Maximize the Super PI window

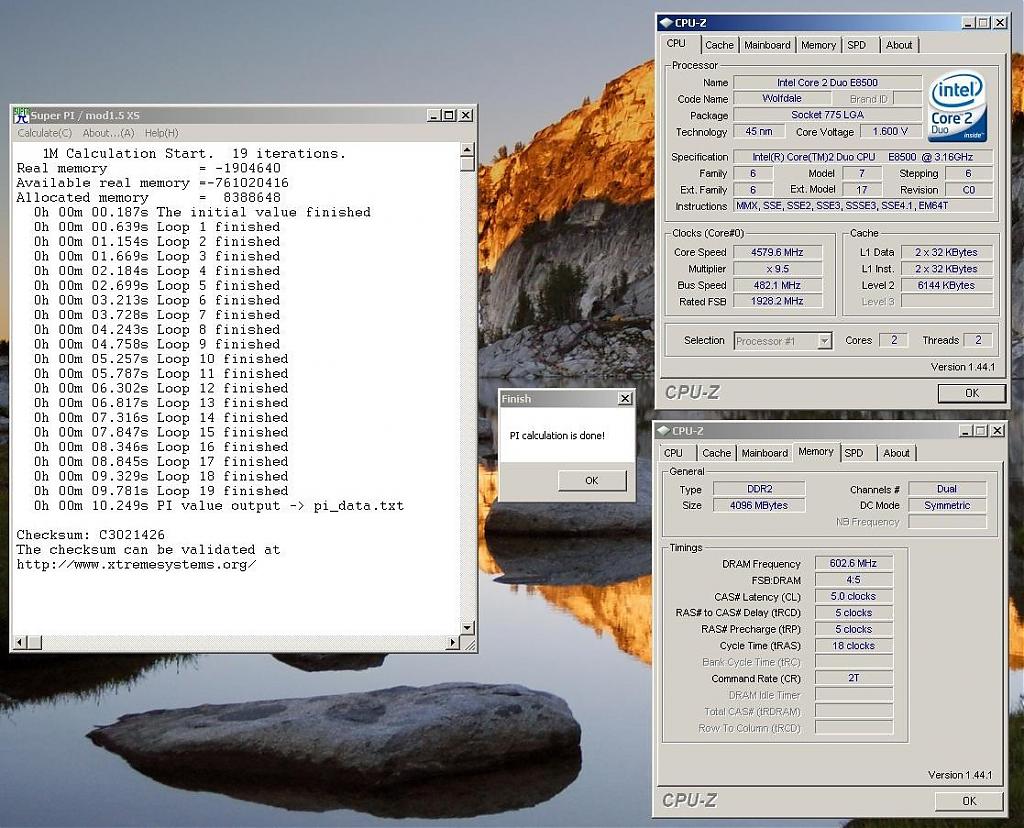[x=449, y=116]
